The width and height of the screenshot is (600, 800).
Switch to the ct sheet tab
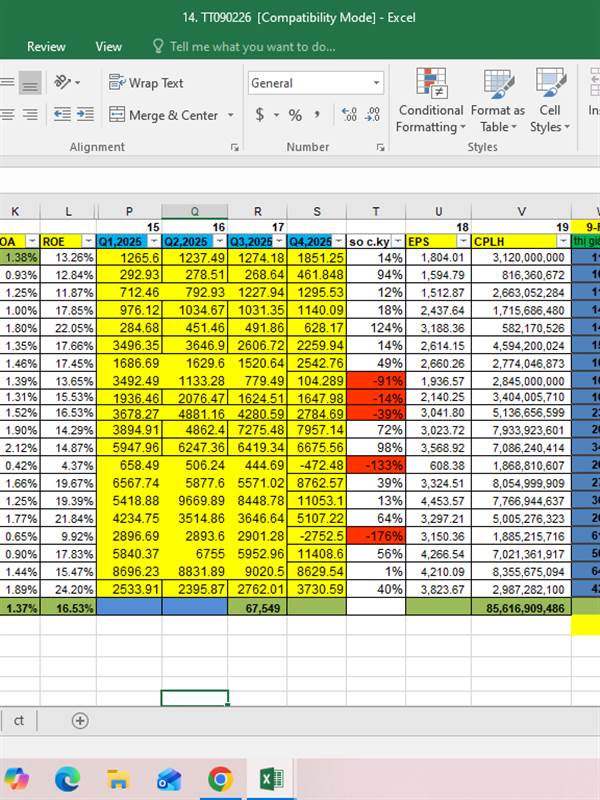19,720
